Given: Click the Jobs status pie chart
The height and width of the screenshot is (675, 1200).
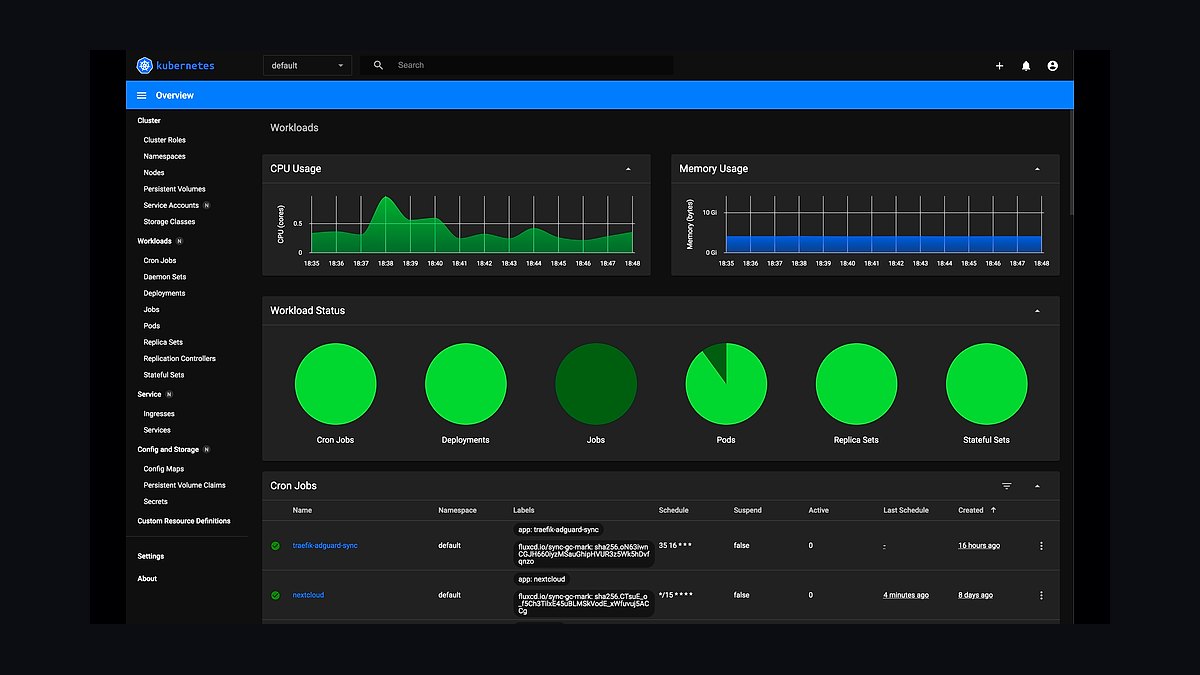Looking at the screenshot, I should 596,385.
